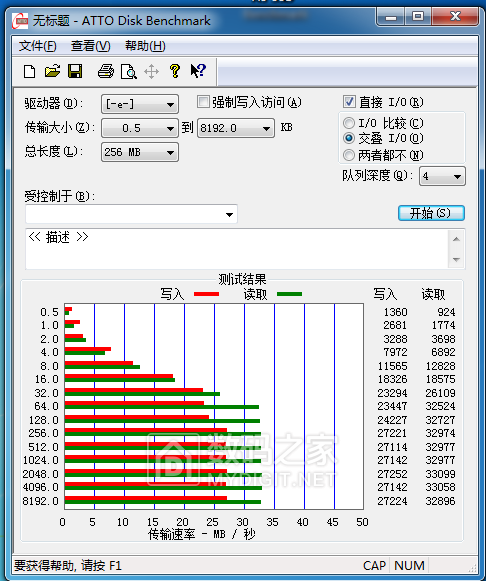Click write value 27252 for 2048.0 row
The height and width of the screenshot is (581, 486).
(x=392, y=474)
